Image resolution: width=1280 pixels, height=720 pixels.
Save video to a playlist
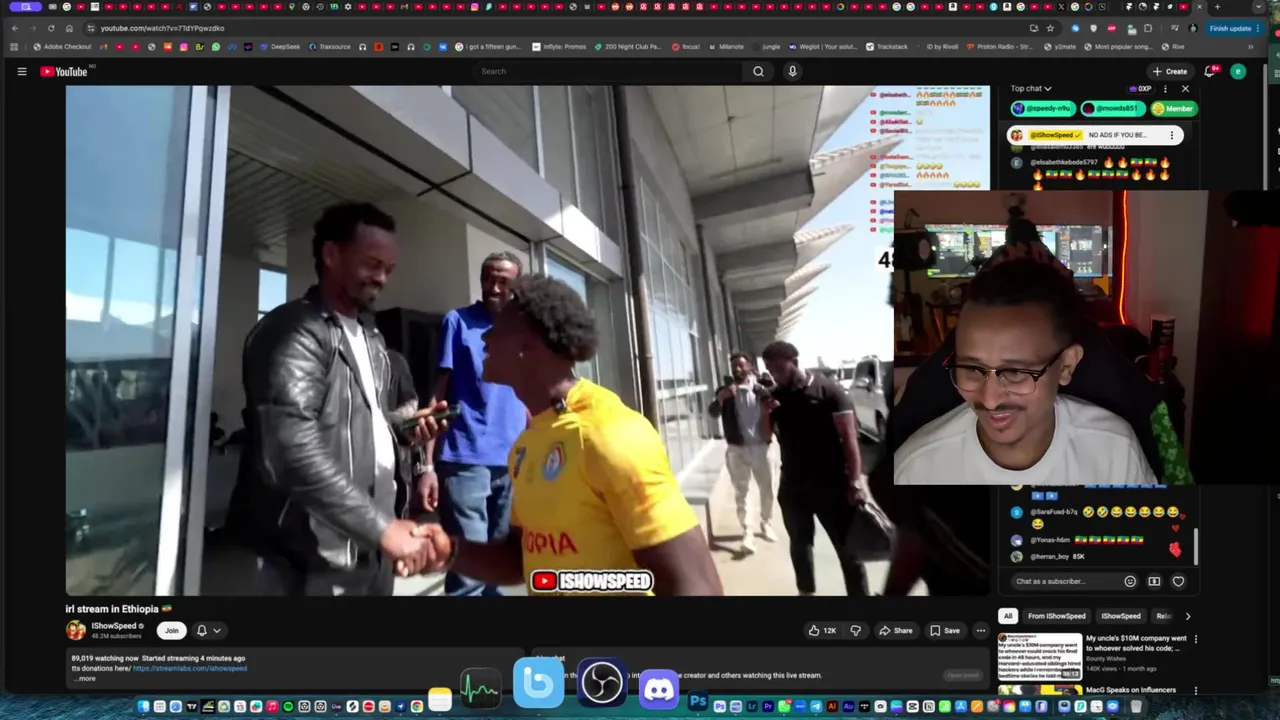(x=945, y=630)
